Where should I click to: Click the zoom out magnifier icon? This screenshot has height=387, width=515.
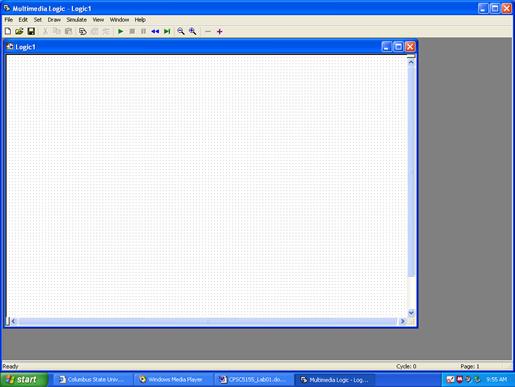click(181, 31)
